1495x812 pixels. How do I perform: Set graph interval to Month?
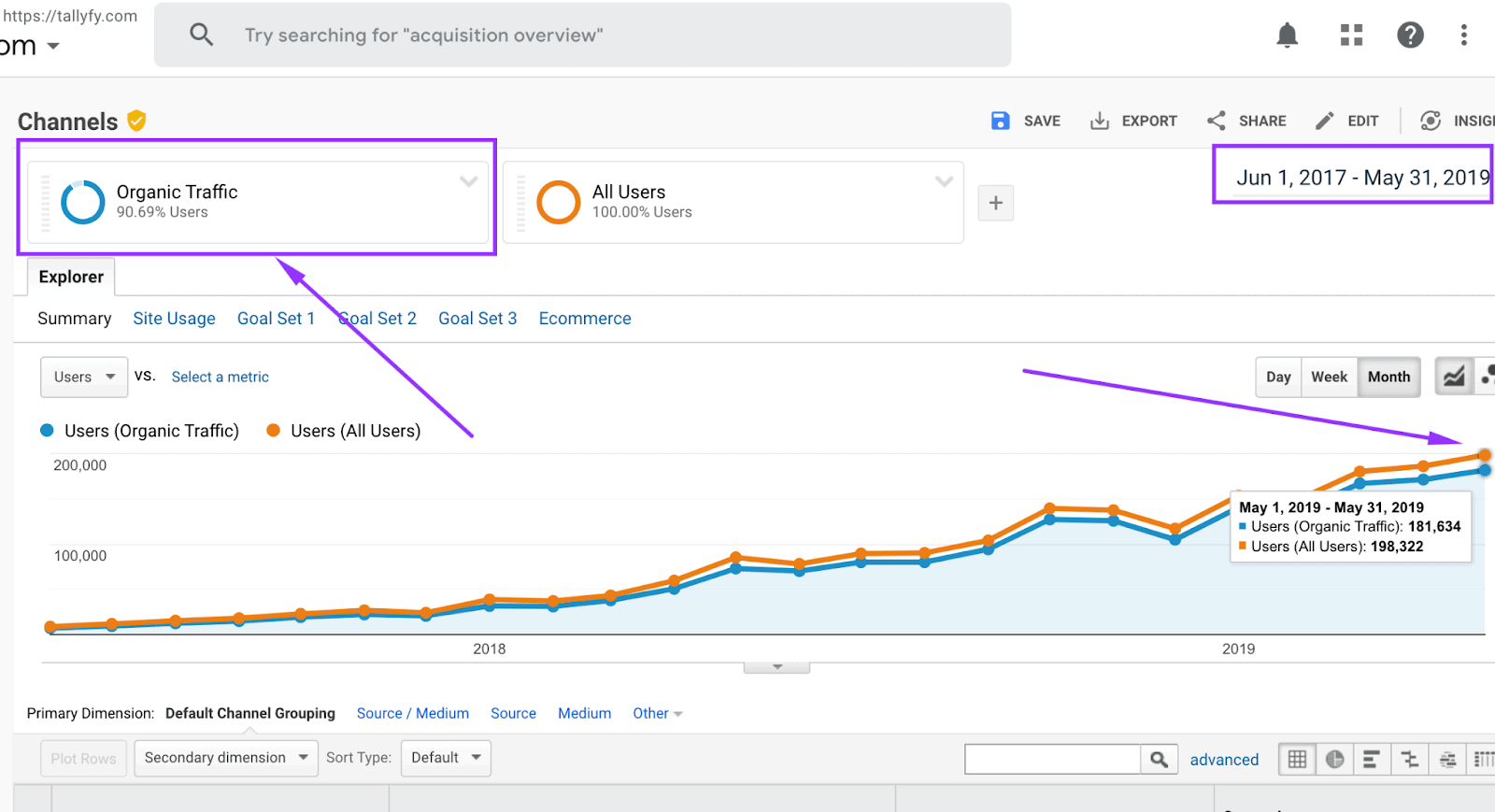(x=1388, y=377)
